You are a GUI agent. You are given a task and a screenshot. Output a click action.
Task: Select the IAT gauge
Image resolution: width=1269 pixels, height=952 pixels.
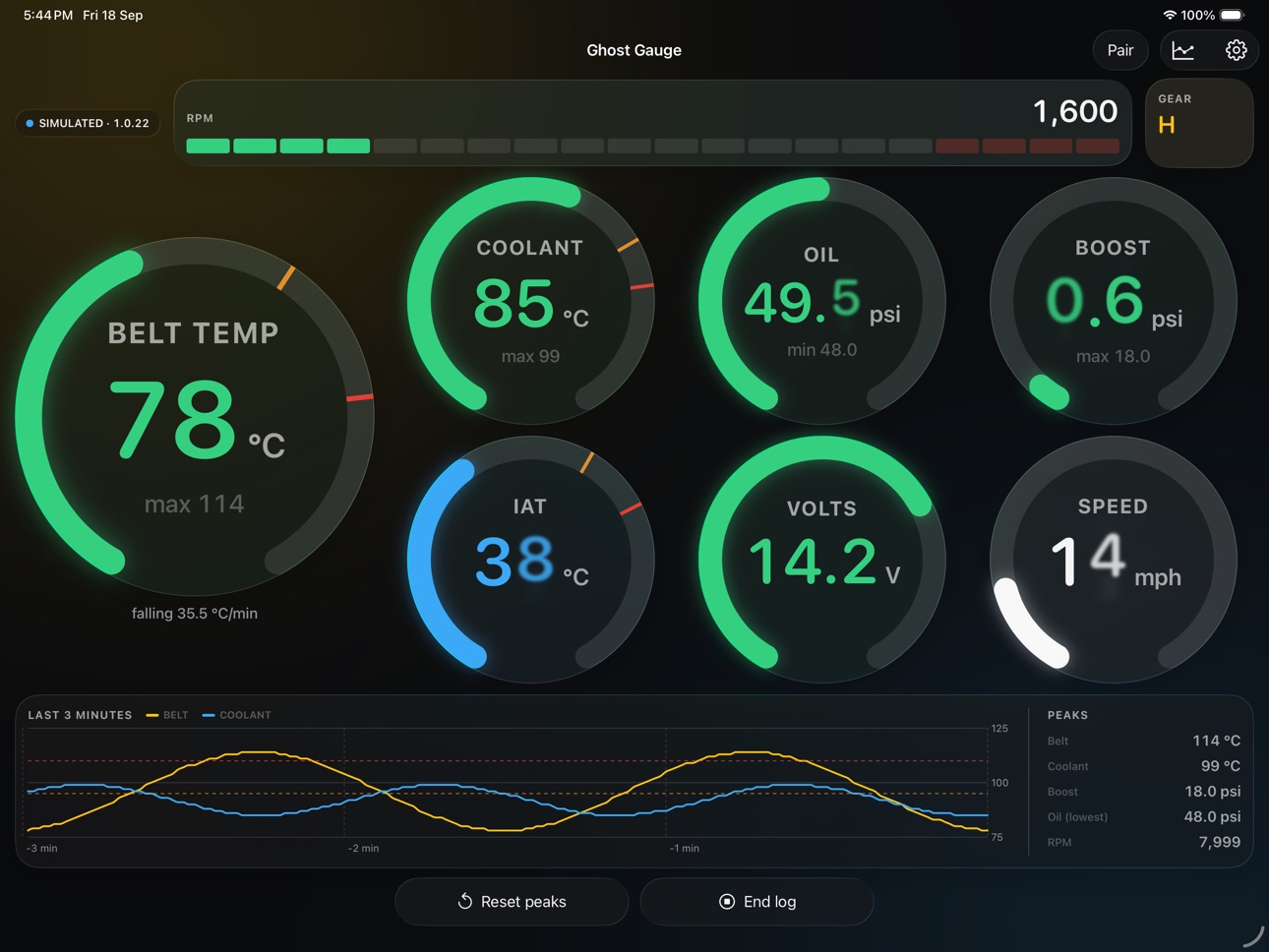click(530, 560)
